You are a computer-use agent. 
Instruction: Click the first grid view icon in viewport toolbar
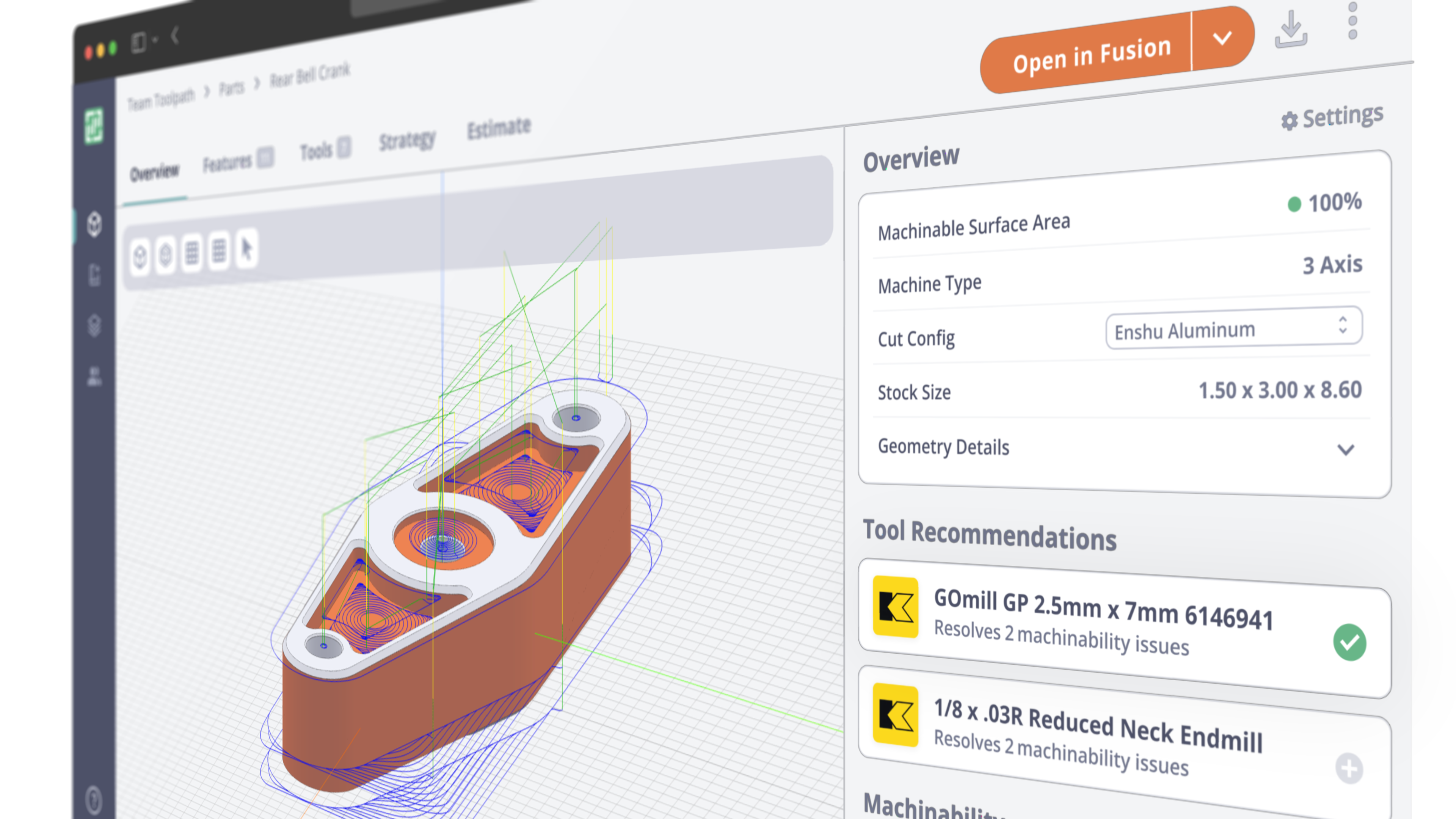[x=192, y=252]
